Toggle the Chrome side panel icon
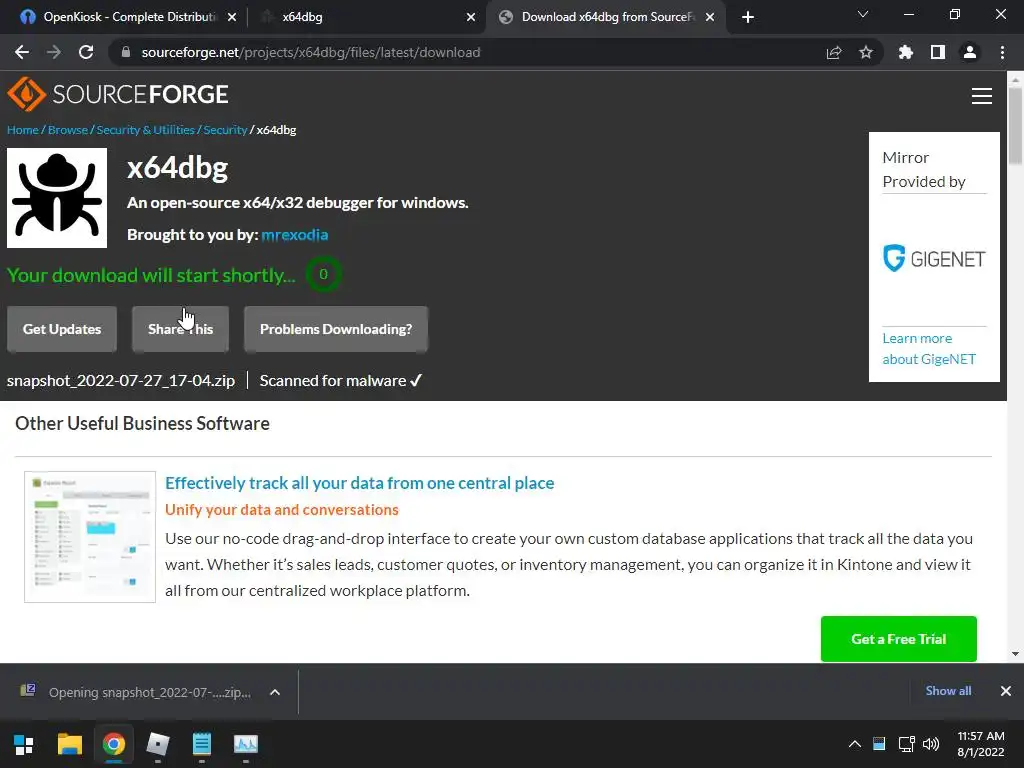Image resolution: width=1024 pixels, height=768 pixels. coord(938,52)
